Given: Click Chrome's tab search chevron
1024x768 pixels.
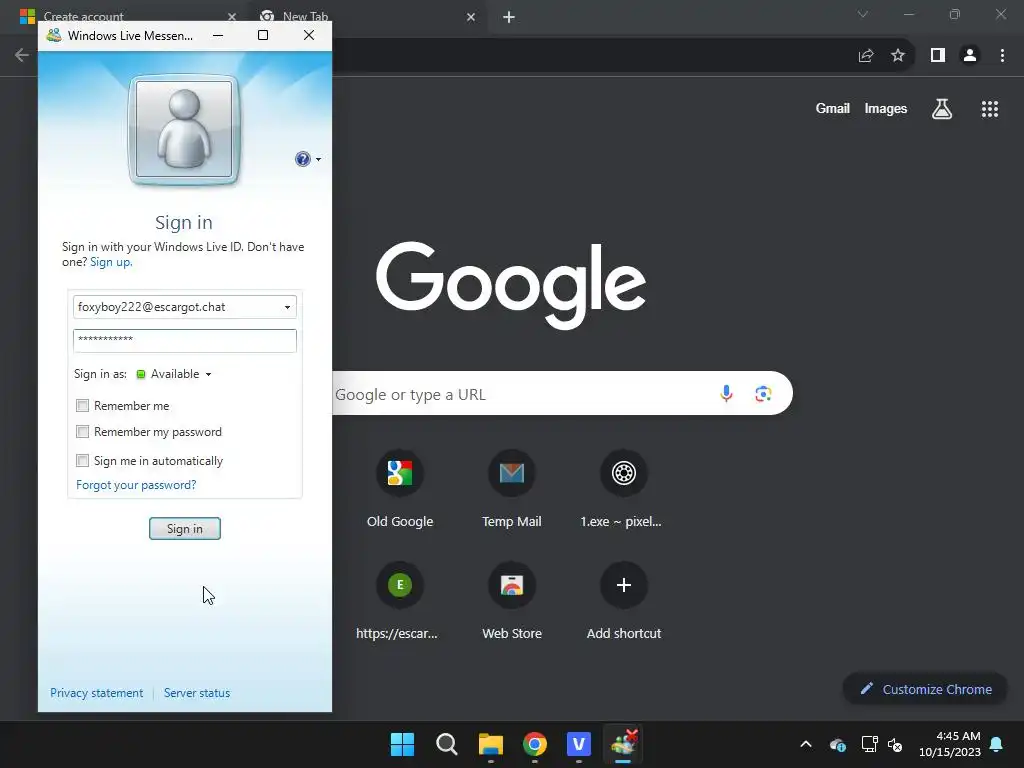Looking at the screenshot, I should pos(863,14).
